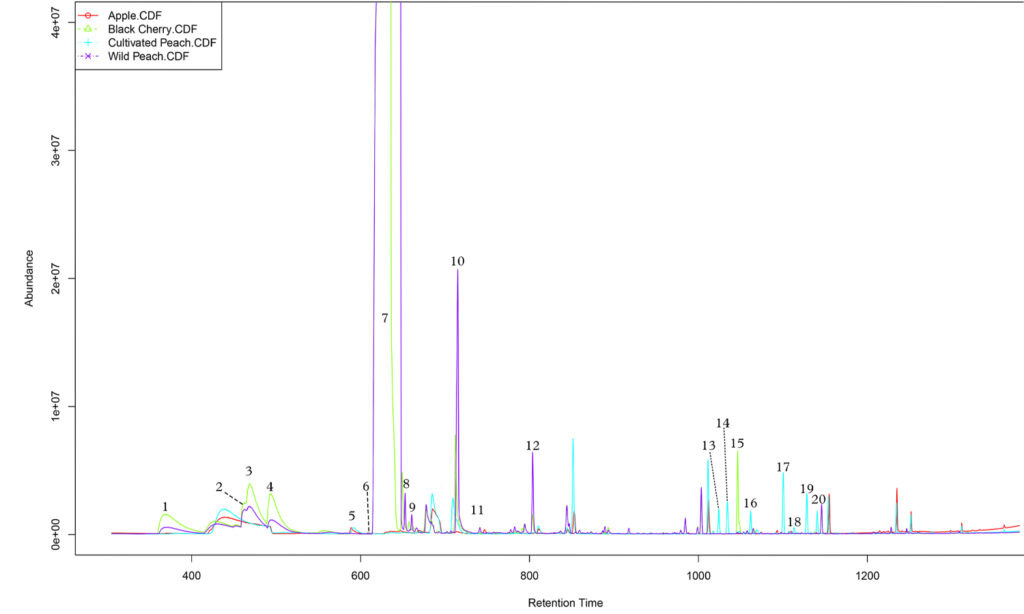
Task: Click peak label 9
Action: (x=412, y=508)
